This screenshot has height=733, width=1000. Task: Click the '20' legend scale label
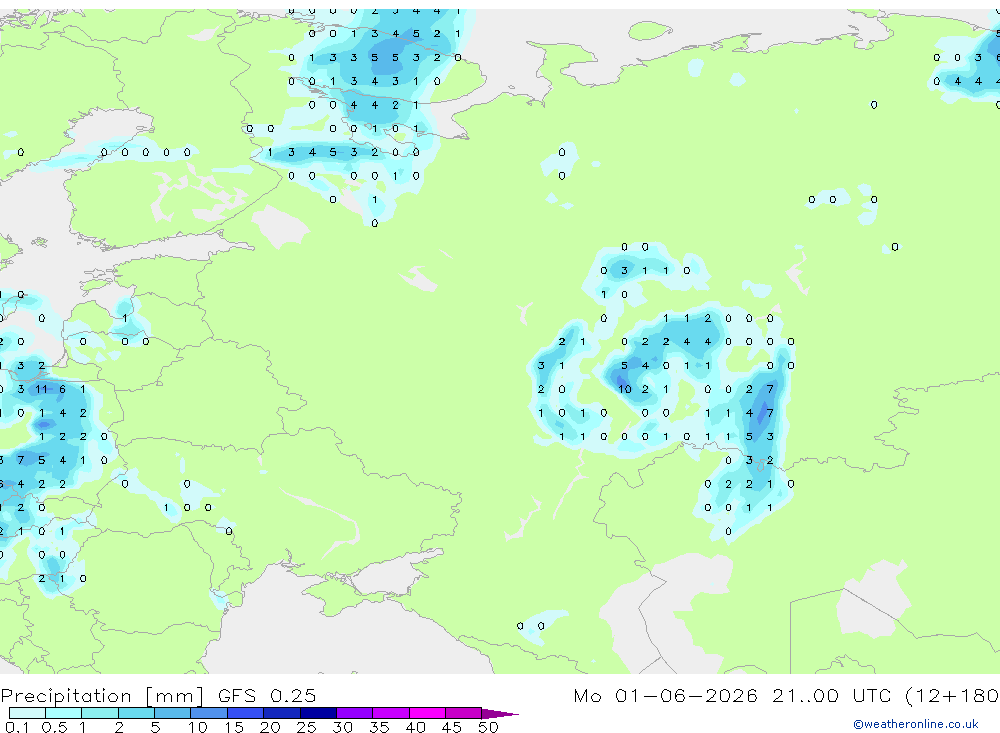coord(270,727)
